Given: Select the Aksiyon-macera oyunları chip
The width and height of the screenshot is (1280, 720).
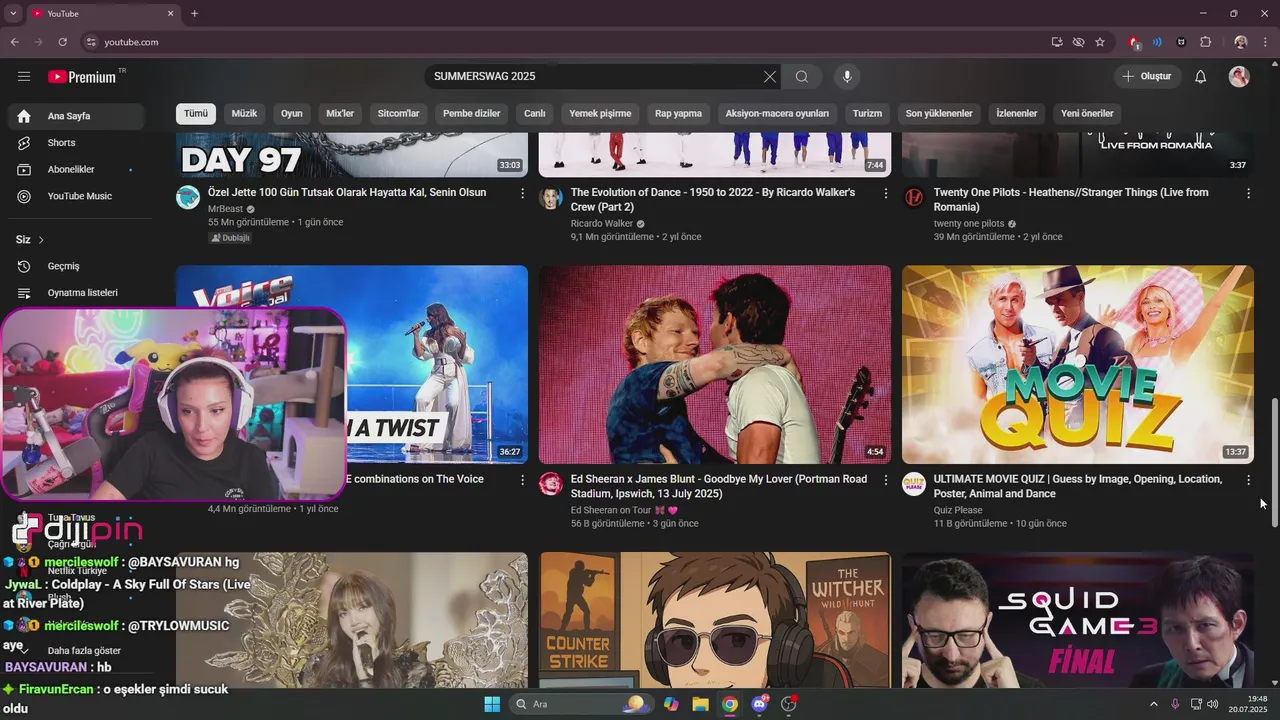Looking at the screenshot, I should [777, 113].
